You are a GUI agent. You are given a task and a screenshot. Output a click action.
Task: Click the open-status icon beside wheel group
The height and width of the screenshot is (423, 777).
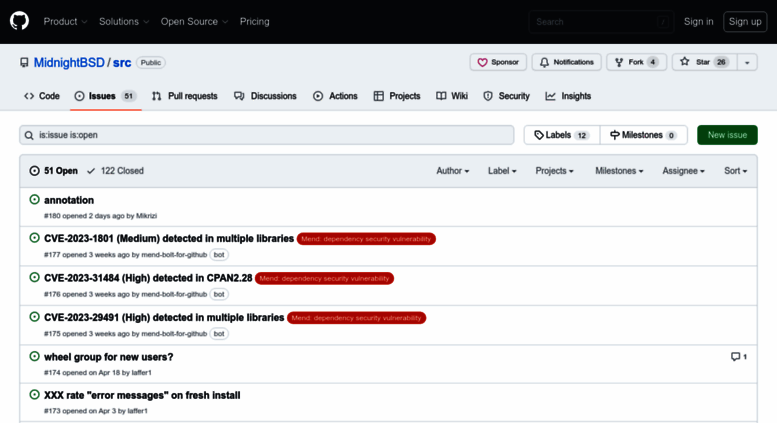(x=34, y=356)
